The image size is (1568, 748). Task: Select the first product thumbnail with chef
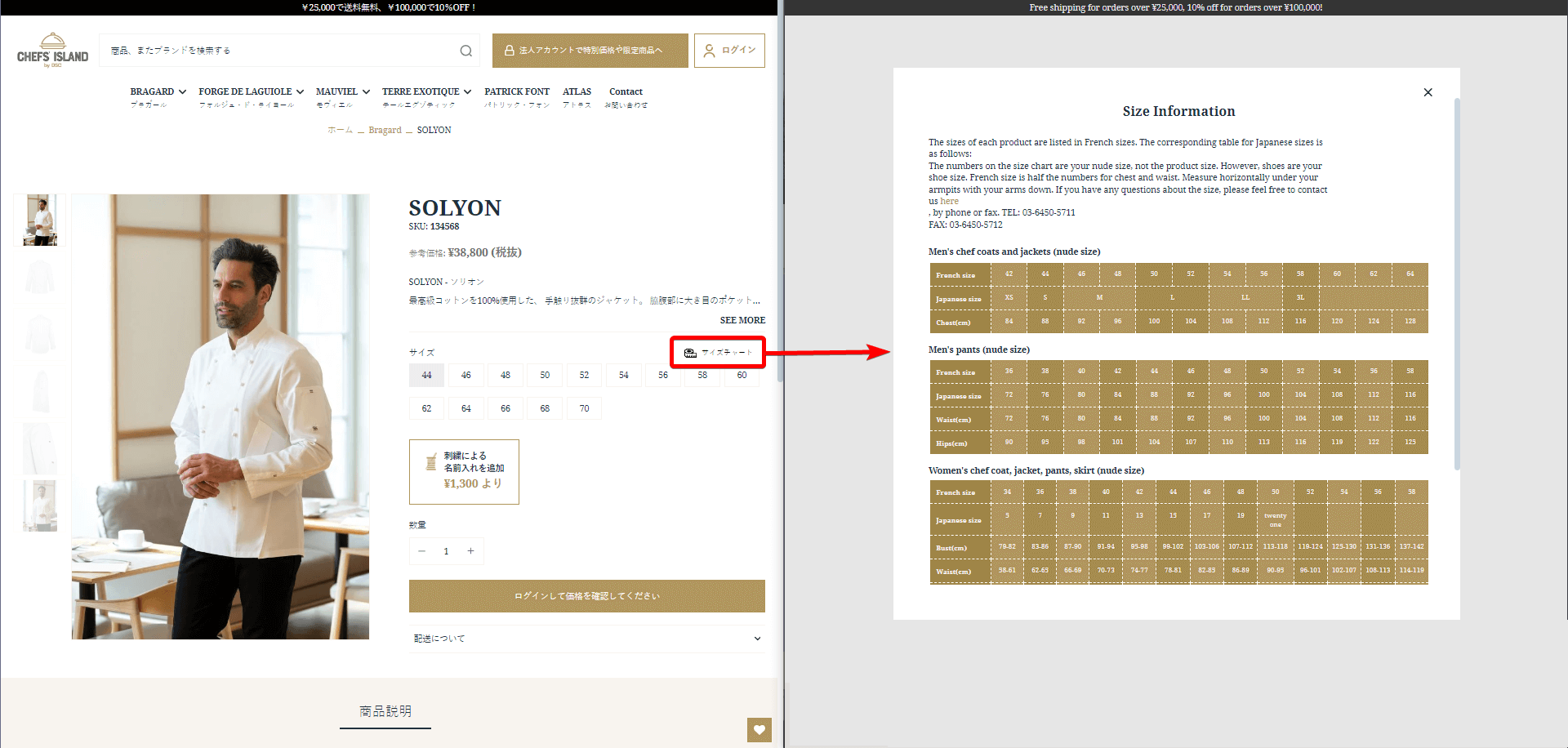pos(40,220)
